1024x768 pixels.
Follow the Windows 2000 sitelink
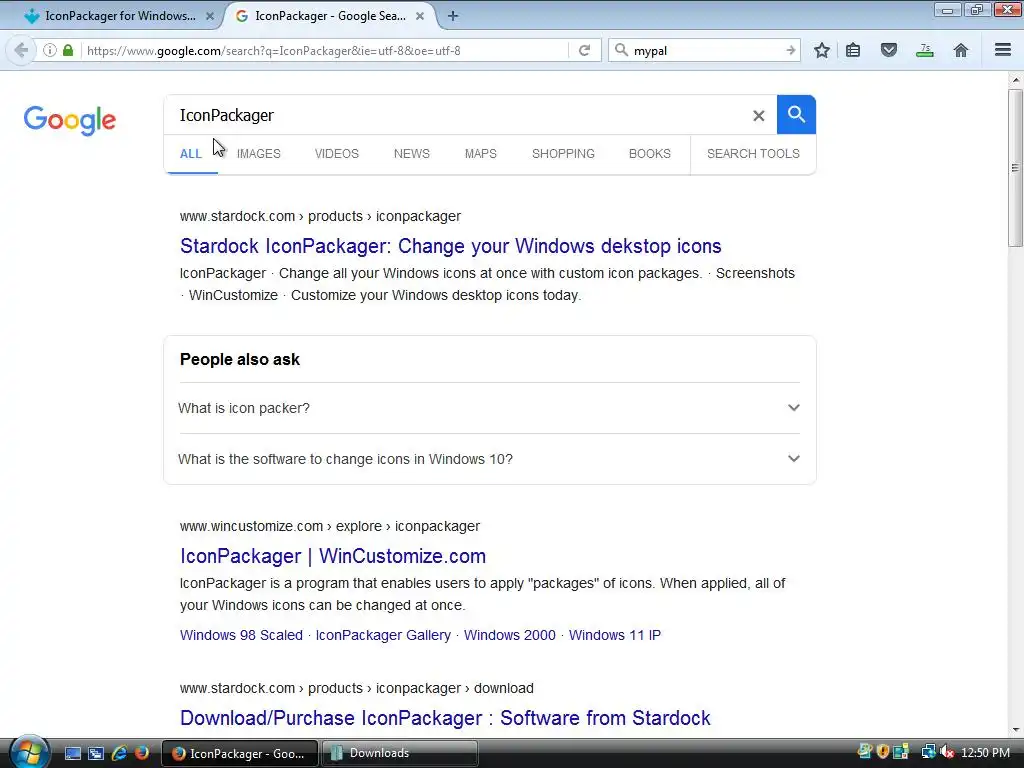click(510, 635)
